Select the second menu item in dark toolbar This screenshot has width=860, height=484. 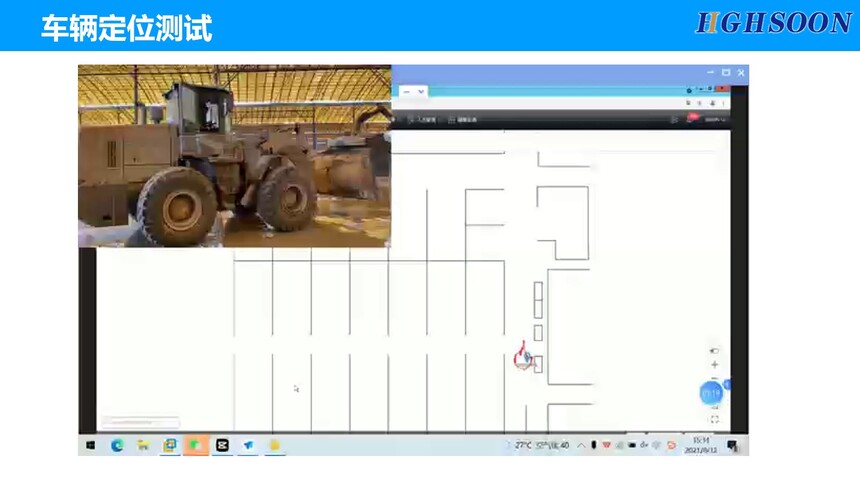[463, 119]
